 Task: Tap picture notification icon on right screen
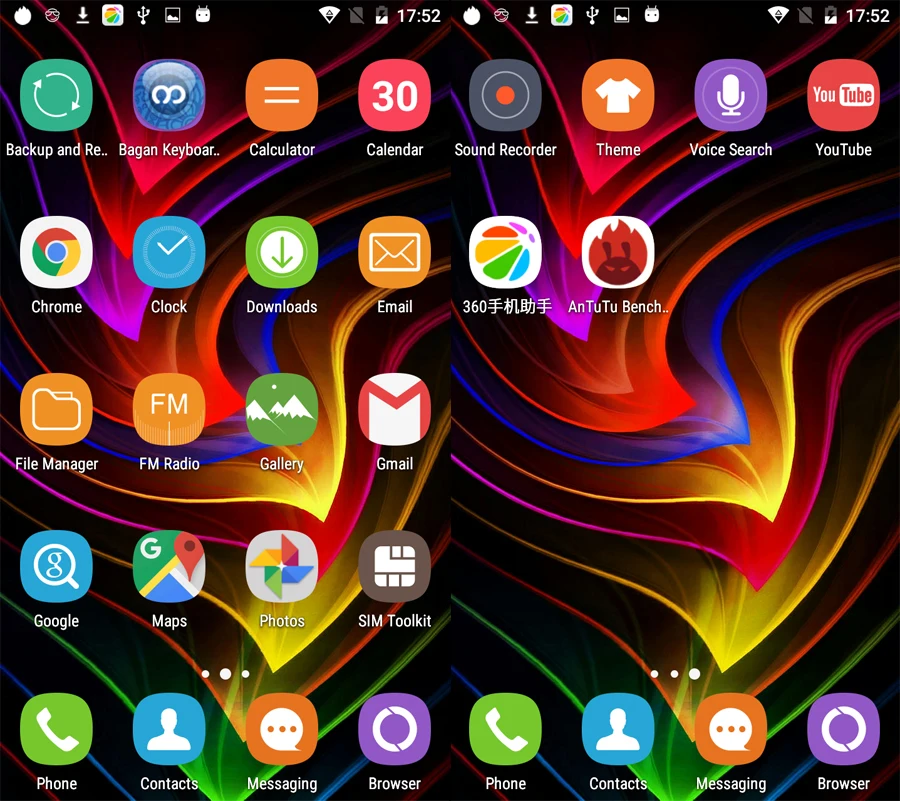[622, 15]
